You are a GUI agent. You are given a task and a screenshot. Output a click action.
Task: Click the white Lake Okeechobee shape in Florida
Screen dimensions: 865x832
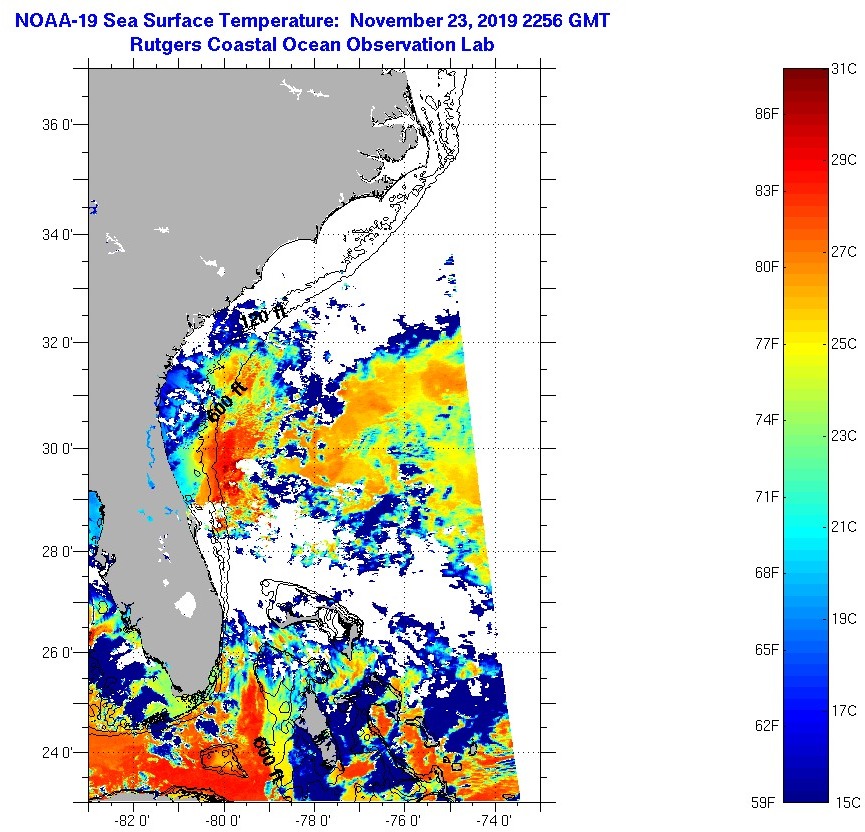coord(184,603)
